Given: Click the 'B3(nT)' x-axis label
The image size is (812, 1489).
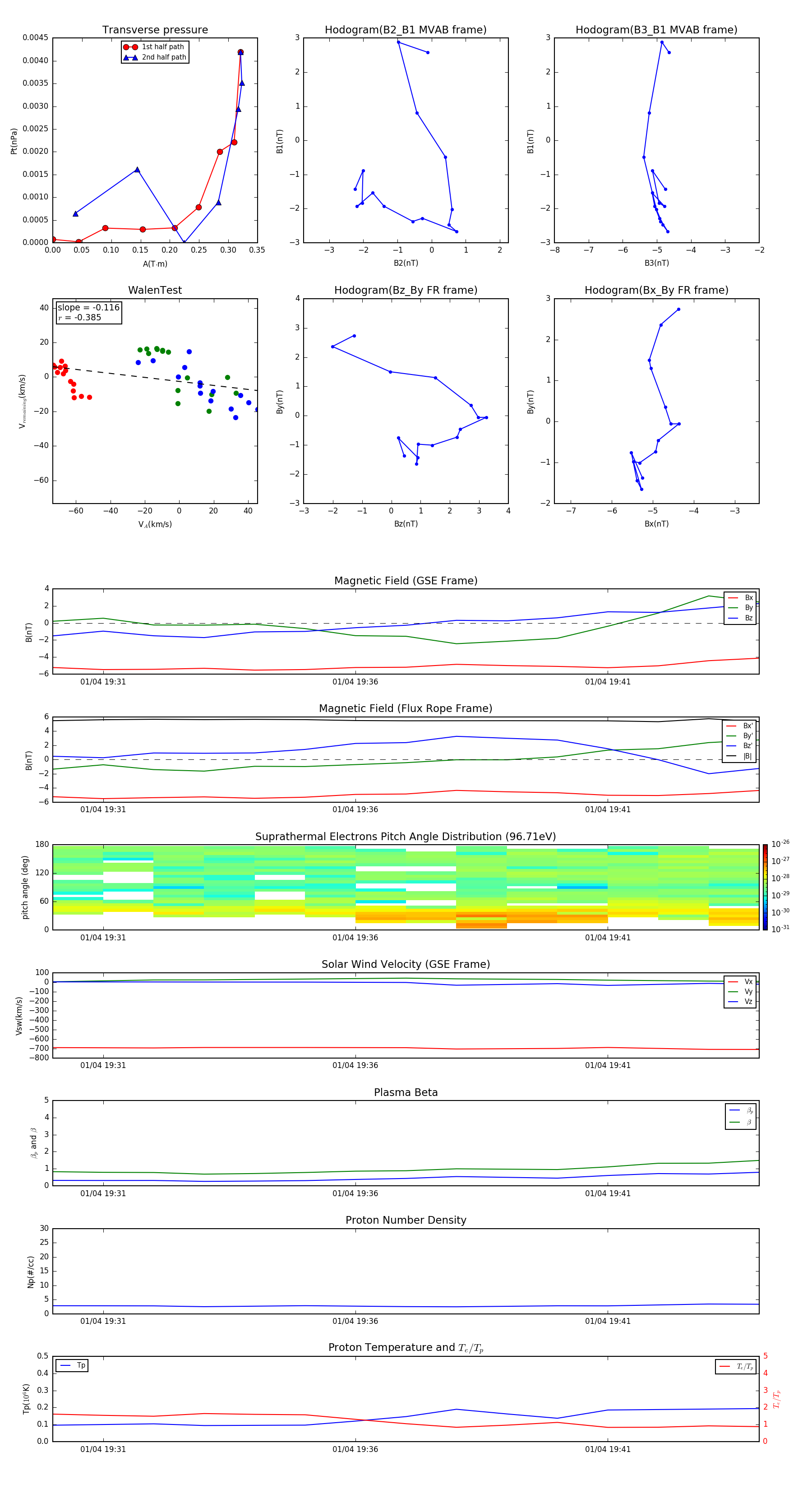Looking at the screenshot, I should pyautogui.click(x=656, y=263).
